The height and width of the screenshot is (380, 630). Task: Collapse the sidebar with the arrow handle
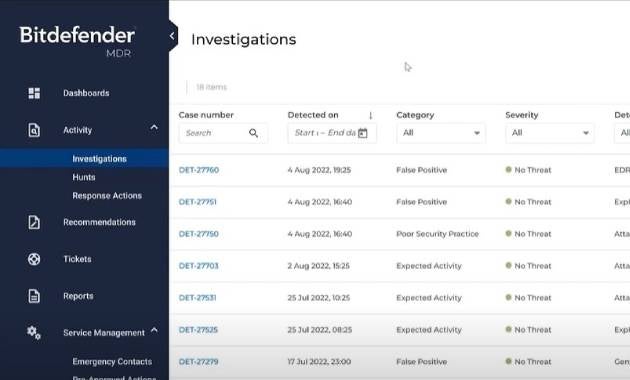coord(173,36)
